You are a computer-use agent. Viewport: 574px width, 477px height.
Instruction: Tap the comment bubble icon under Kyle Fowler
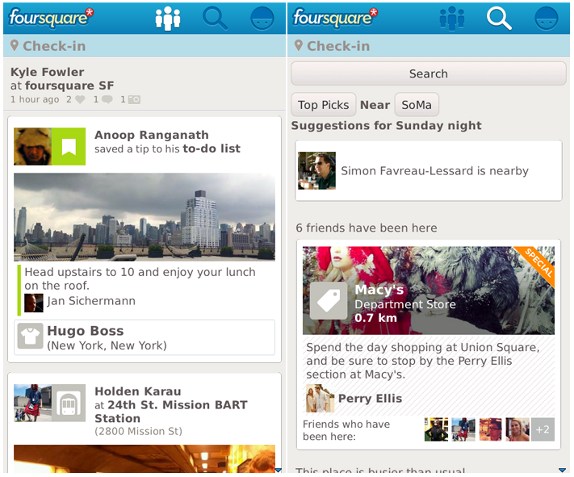pyautogui.click(x=107, y=100)
